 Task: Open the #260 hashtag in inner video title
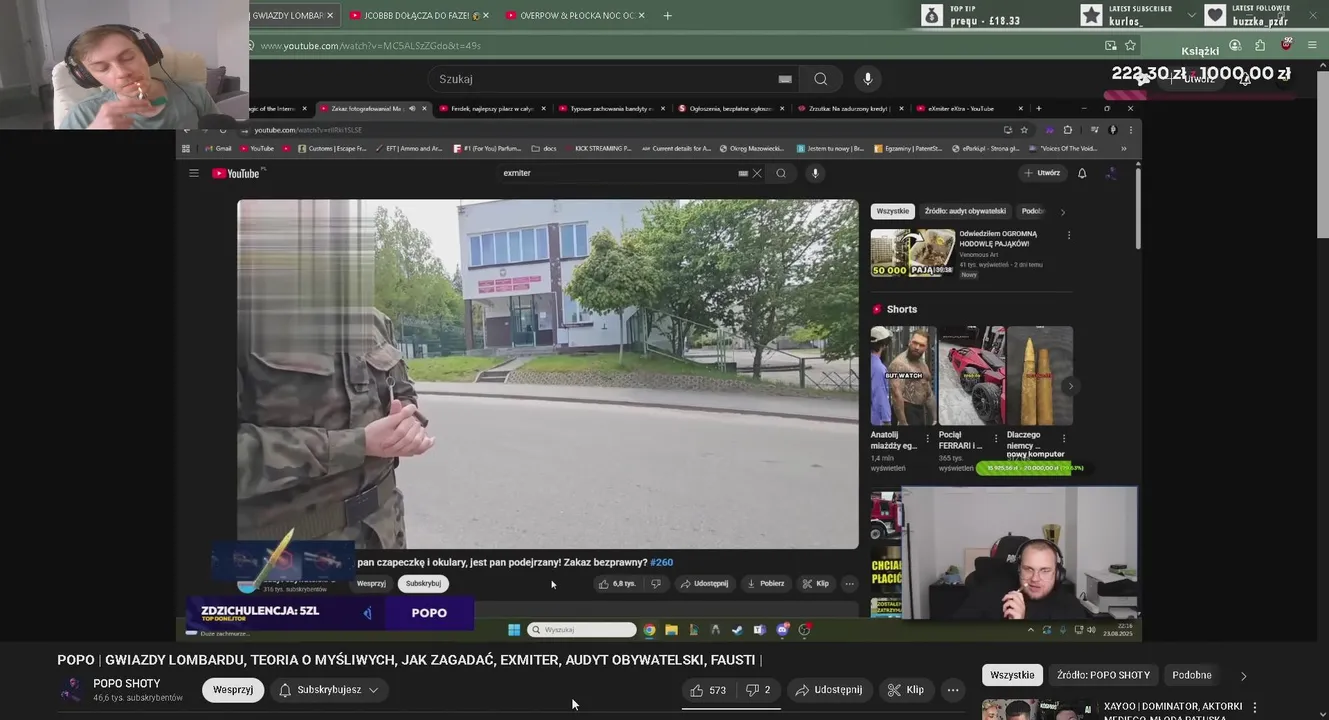click(x=662, y=562)
